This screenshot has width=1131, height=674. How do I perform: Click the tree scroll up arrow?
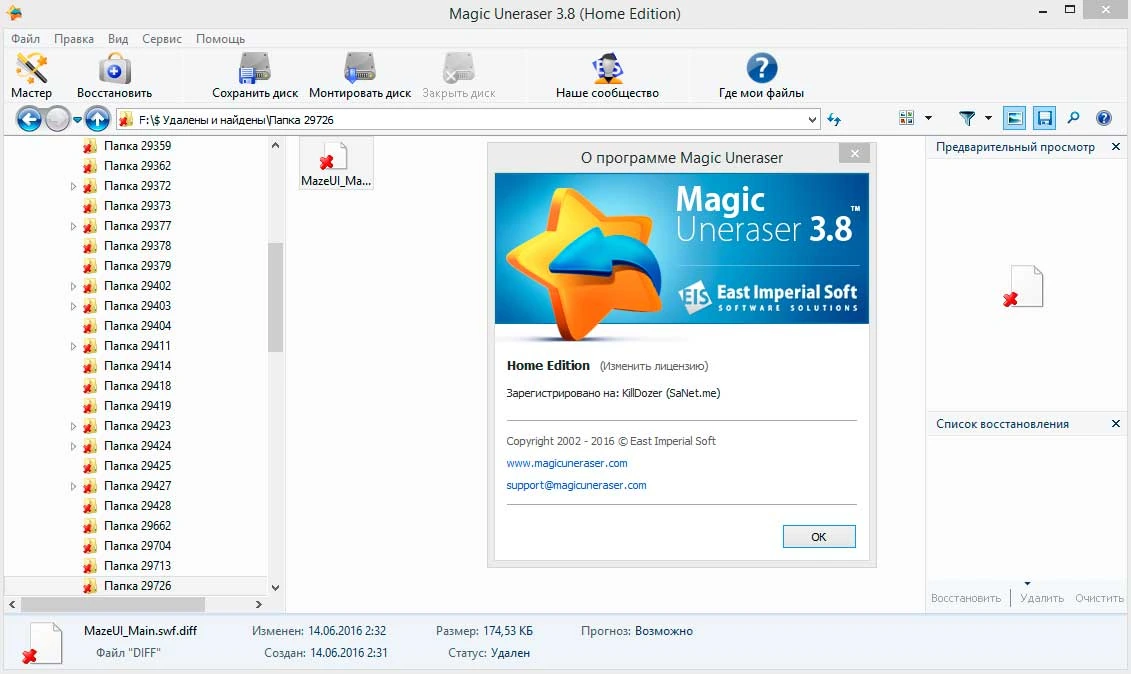tap(275, 145)
